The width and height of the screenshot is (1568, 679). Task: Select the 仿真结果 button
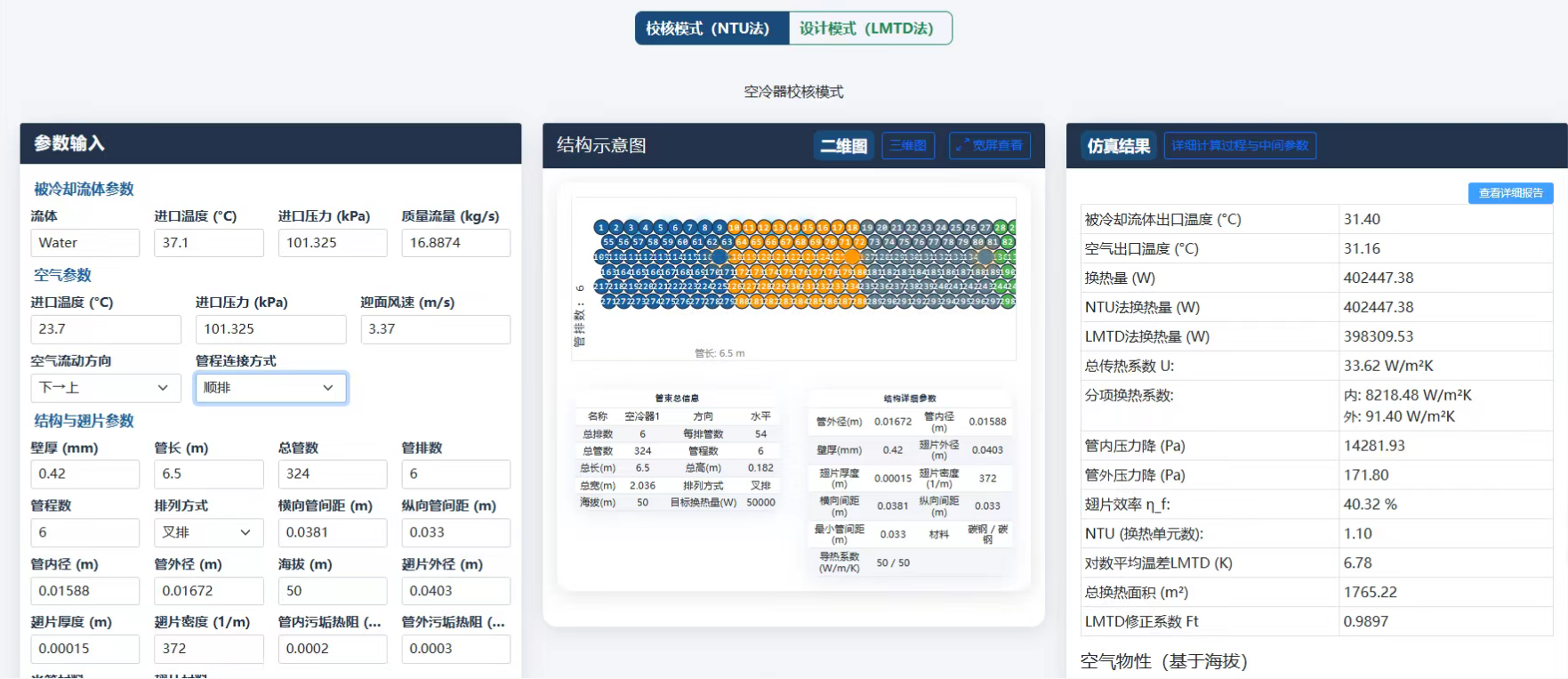[x=1118, y=146]
